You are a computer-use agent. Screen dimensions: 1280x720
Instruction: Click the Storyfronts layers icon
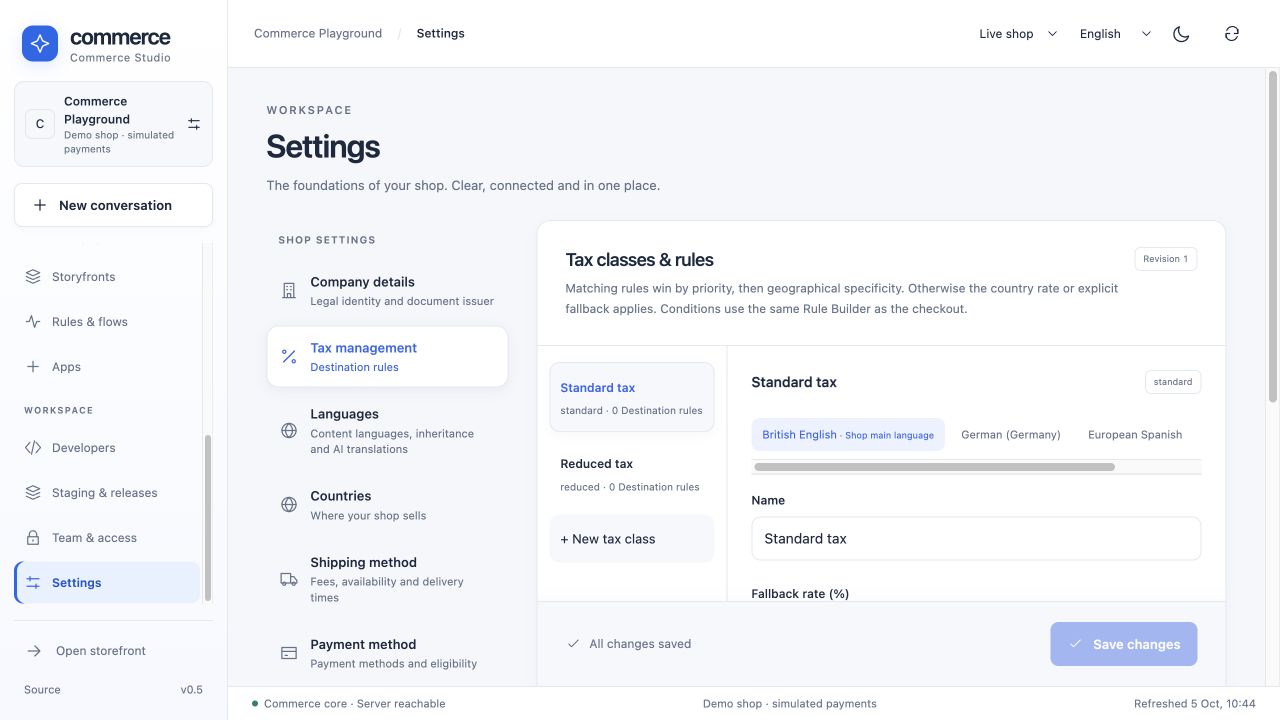pos(33,277)
